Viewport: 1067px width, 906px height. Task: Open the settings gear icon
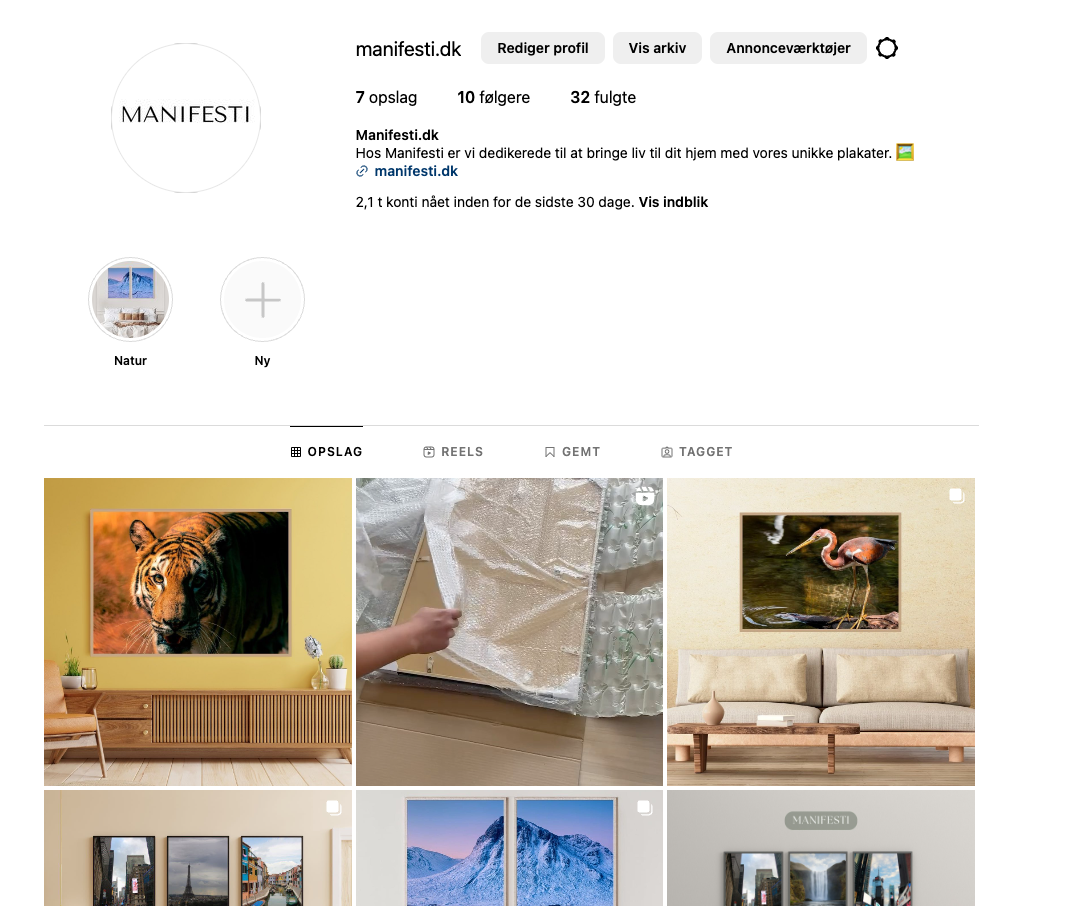pyautogui.click(x=887, y=48)
